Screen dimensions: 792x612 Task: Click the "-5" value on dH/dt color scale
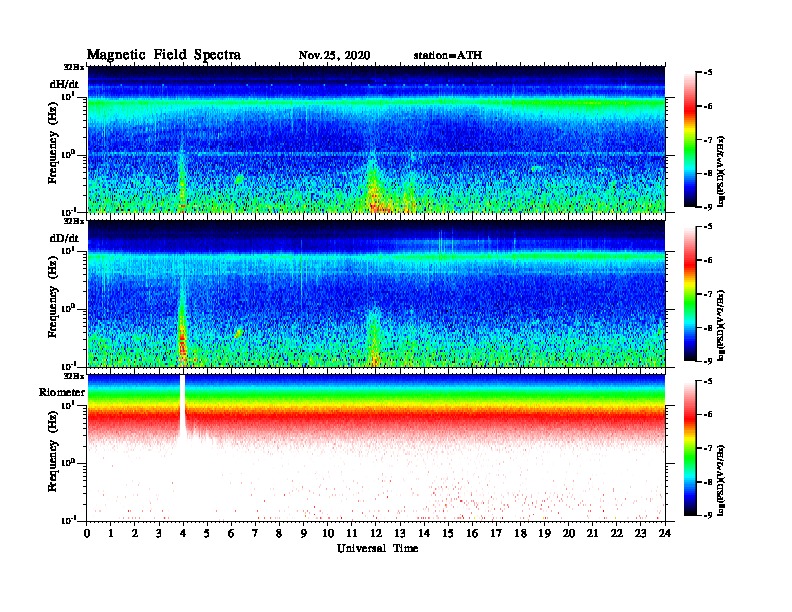pyautogui.click(x=707, y=73)
